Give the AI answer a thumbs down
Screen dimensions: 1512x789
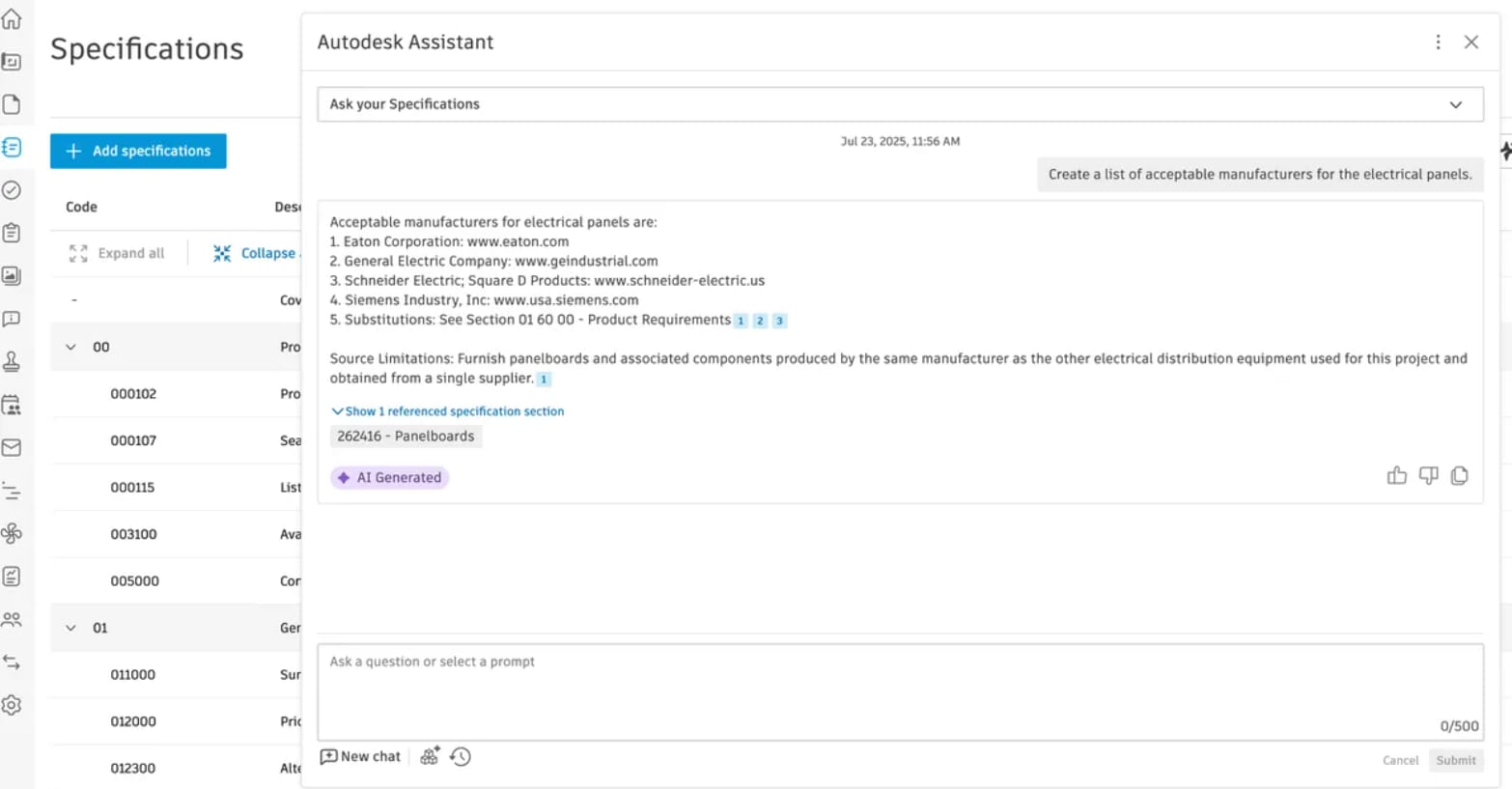(1428, 475)
